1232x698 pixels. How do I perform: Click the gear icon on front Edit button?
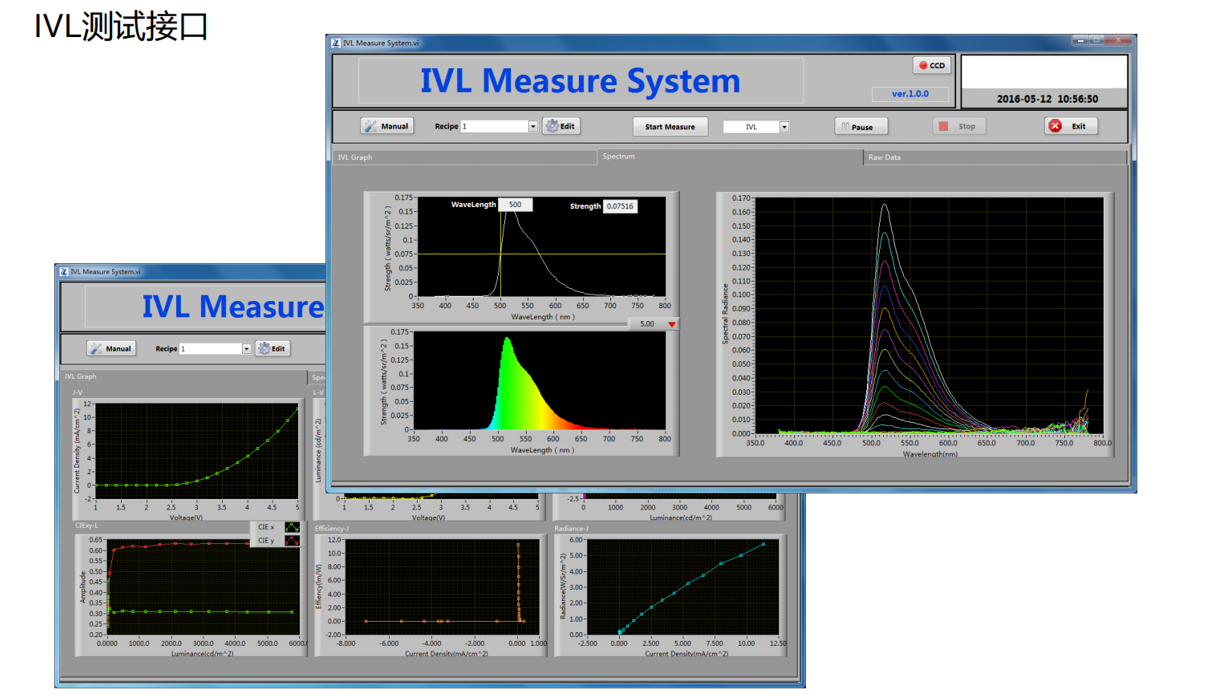pos(551,127)
